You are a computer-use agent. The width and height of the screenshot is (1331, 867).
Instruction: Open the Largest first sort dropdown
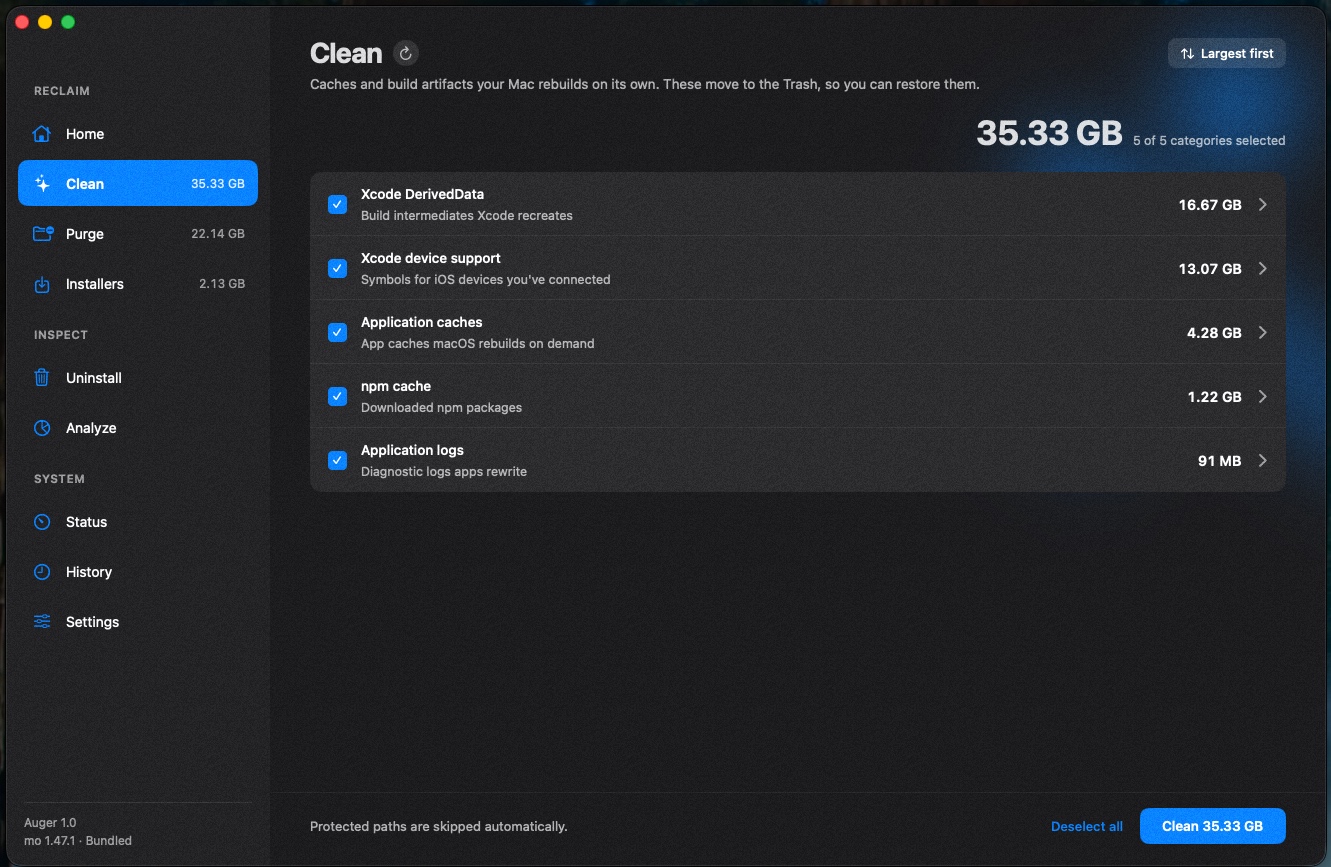point(1227,54)
